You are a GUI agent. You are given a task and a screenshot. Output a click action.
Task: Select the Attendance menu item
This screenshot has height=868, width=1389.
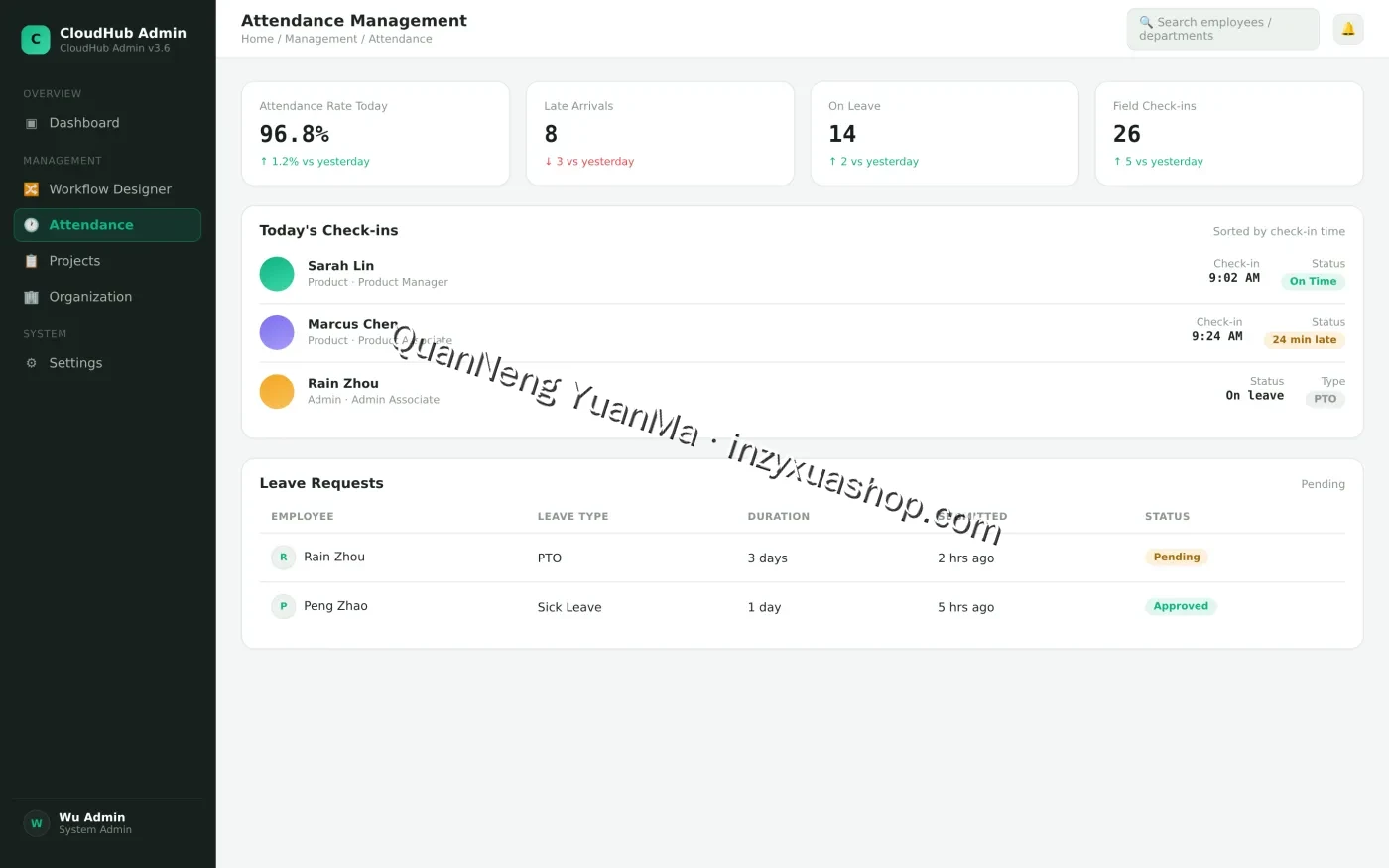pyautogui.click(x=107, y=225)
